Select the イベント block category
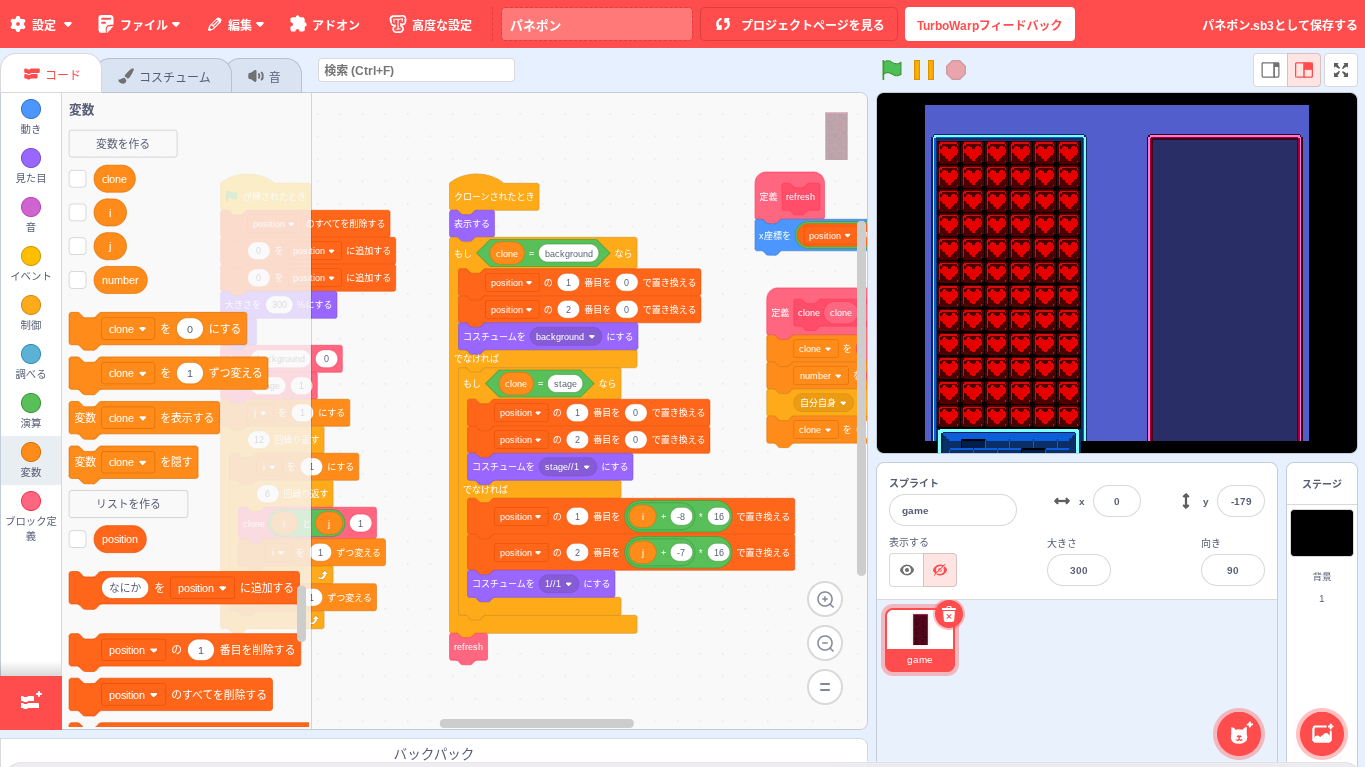This screenshot has width=1365, height=767. pos(31,264)
